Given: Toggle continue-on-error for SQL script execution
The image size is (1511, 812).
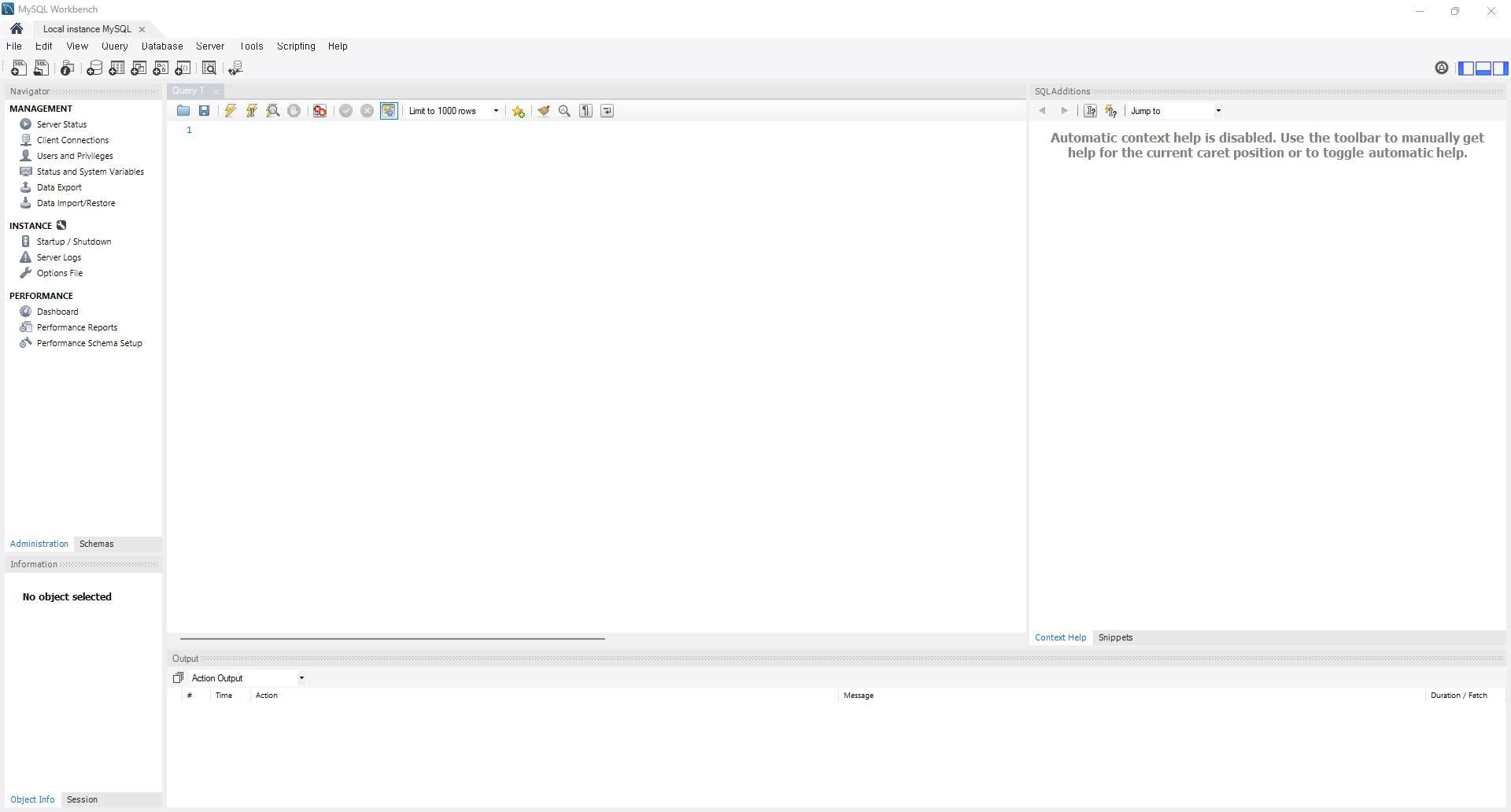Looking at the screenshot, I should tap(320, 111).
